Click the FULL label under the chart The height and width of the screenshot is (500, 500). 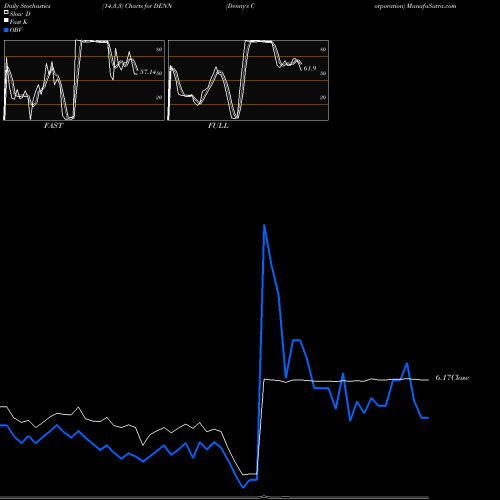(x=218, y=126)
